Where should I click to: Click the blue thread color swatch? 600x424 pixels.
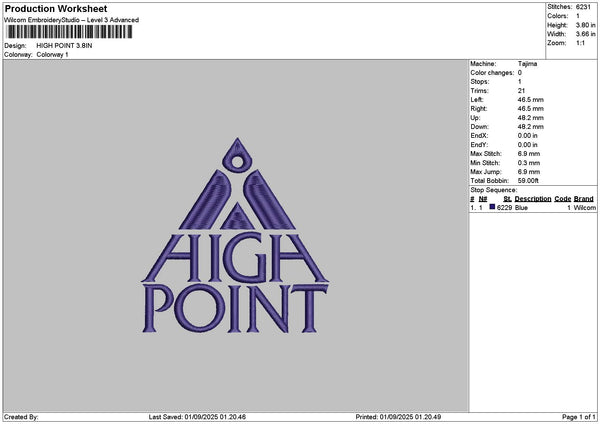tap(492, 207)
